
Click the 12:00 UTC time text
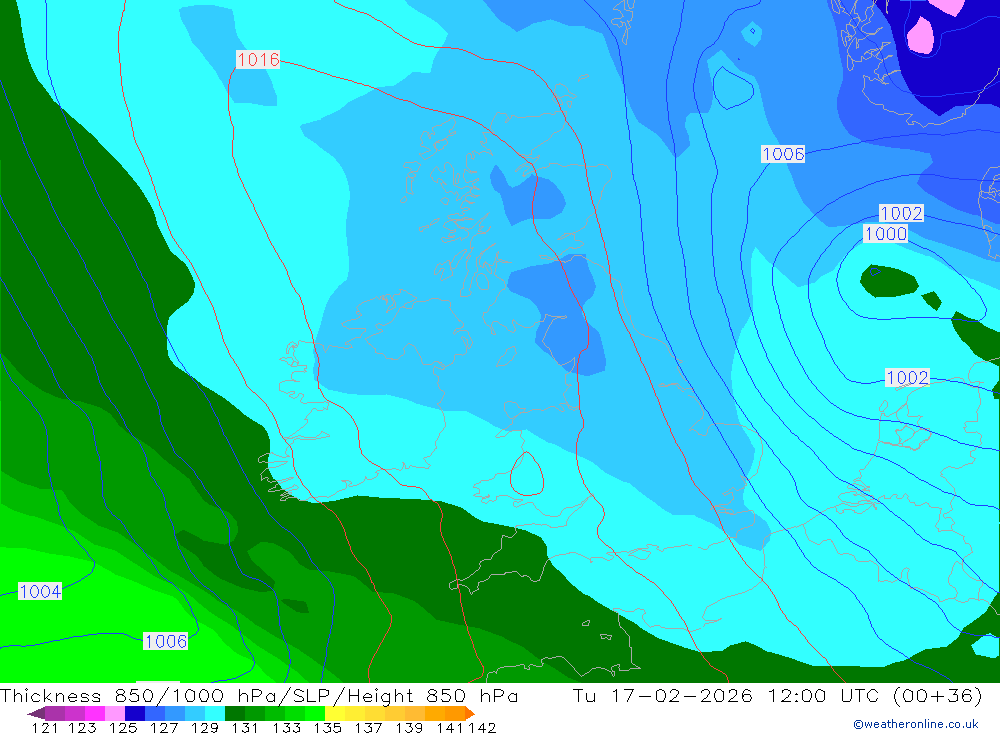coord(823,695)
